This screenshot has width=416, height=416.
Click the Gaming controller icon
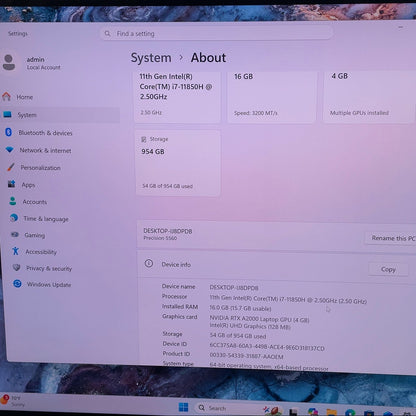tap(15, 234)
